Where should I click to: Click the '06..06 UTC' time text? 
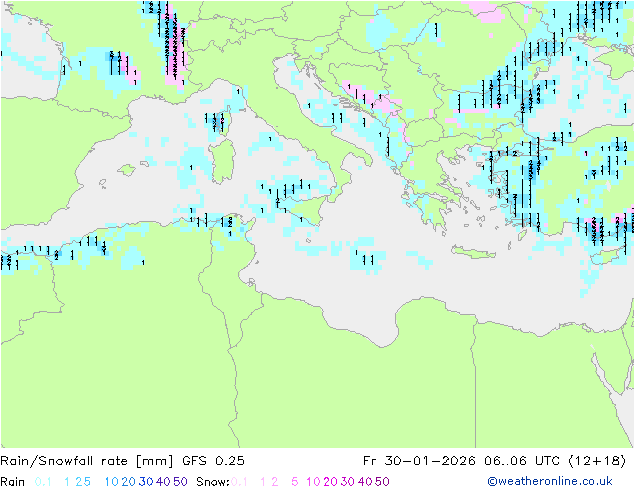coord(521,461)
